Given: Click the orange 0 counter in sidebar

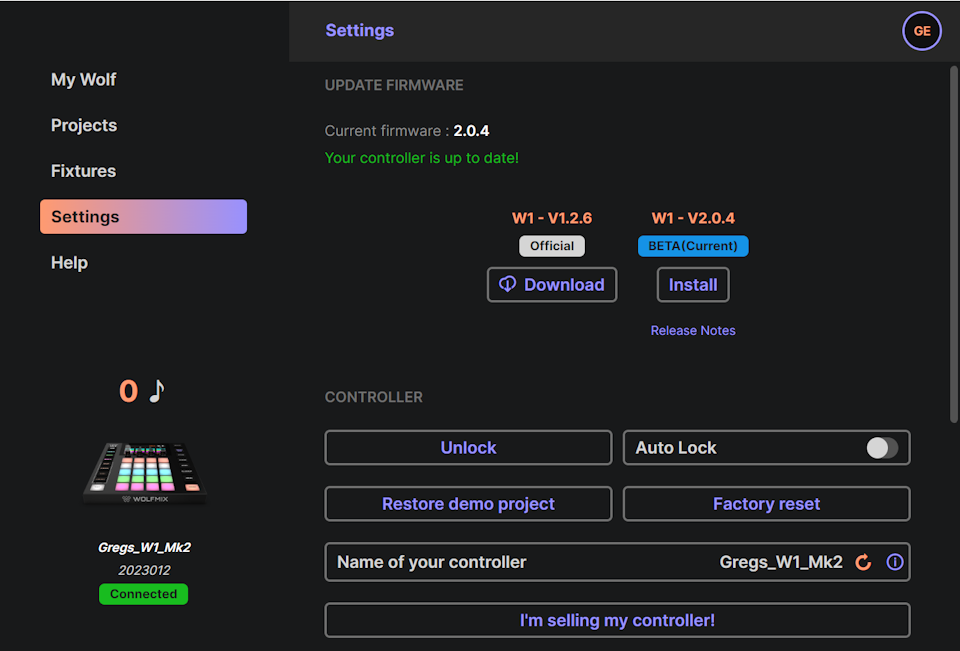Looking at the screenshot, I should [x=129, y=391].
